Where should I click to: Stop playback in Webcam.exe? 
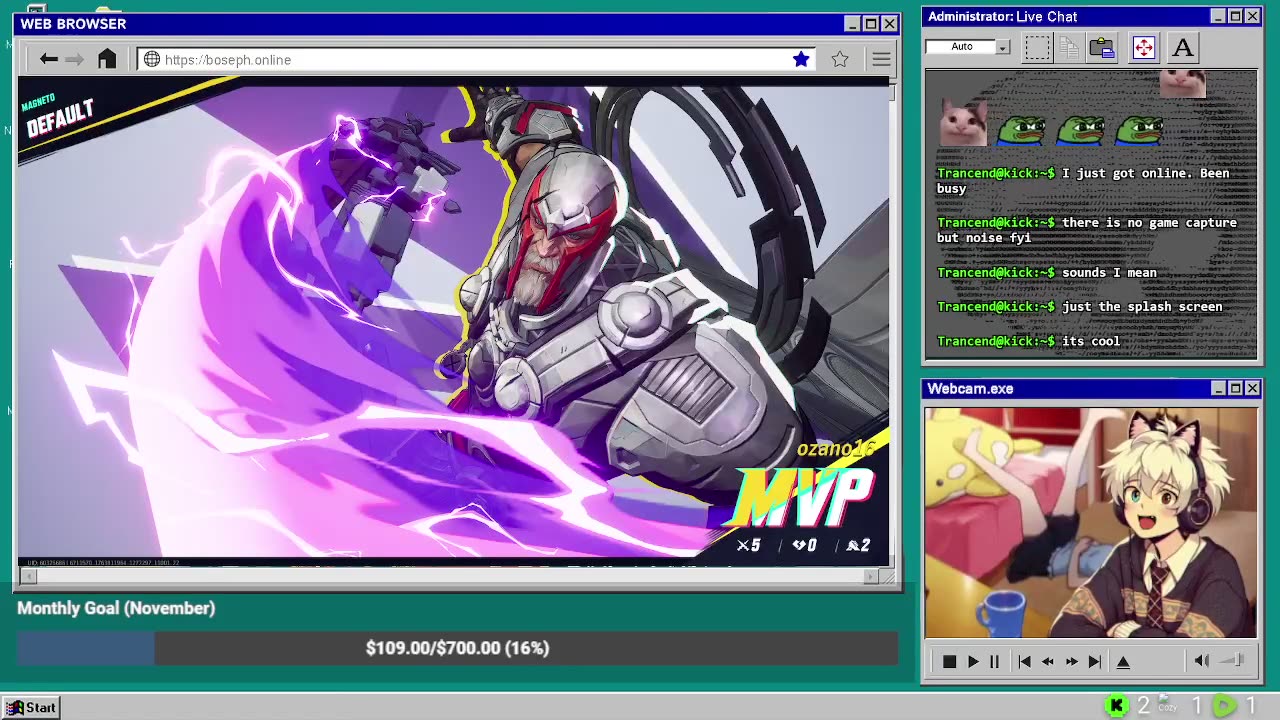click(x=949, y=662)
